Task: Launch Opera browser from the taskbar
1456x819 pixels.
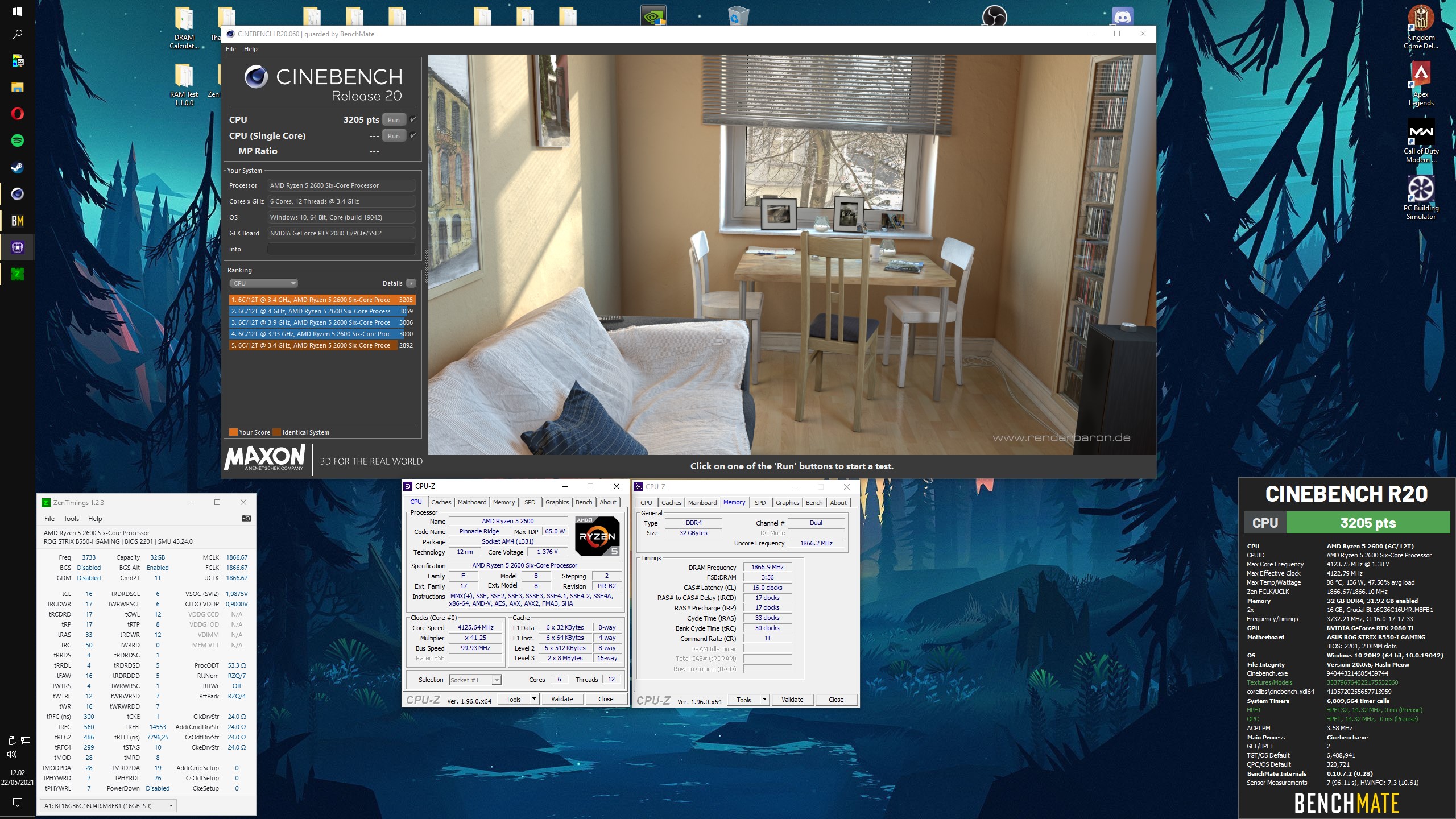Action: click(17, 114)
